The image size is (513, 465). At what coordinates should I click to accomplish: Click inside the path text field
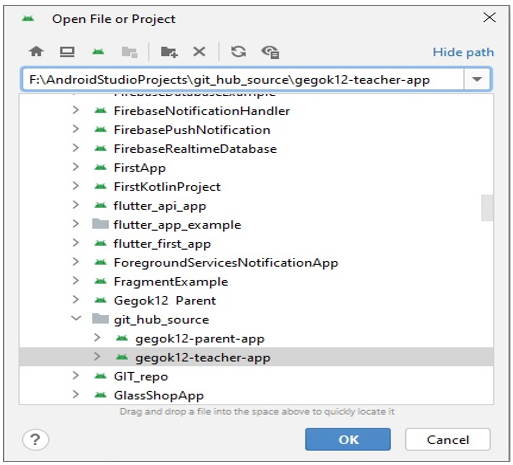coord(243,80)
